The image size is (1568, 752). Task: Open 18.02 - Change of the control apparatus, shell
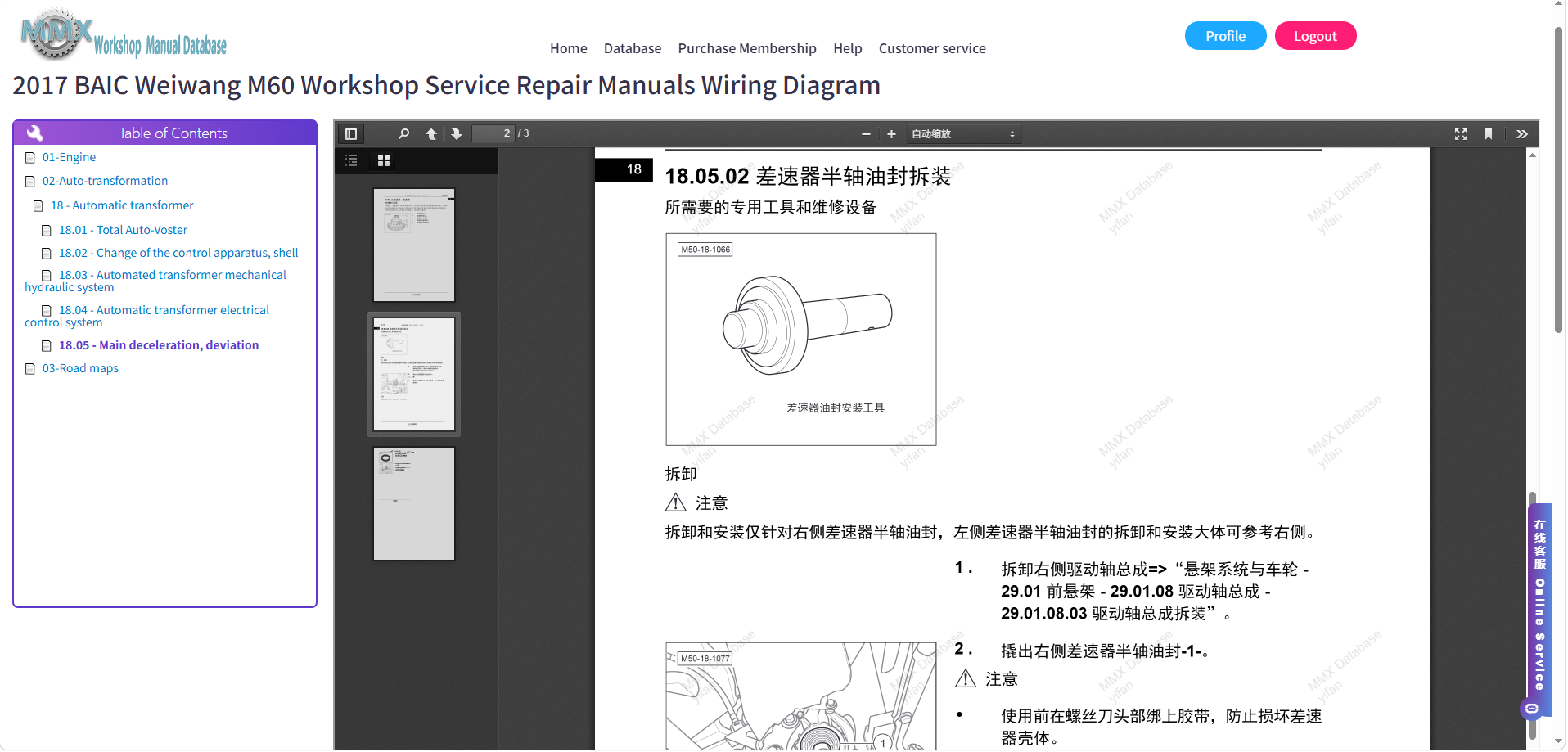click(178, 254)
